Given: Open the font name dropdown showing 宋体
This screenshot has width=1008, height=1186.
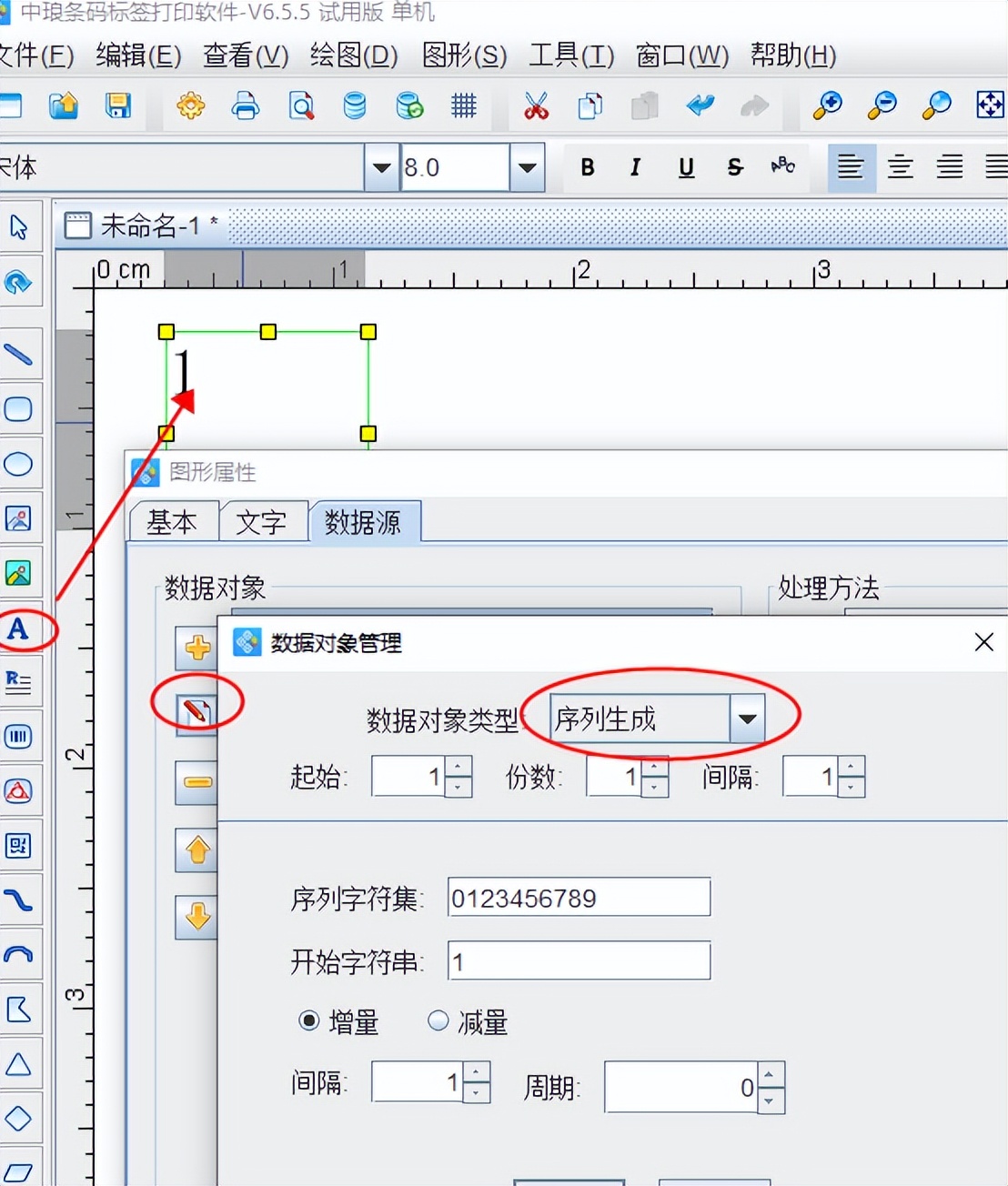Looking at the screenshot, I should point(380,166).
